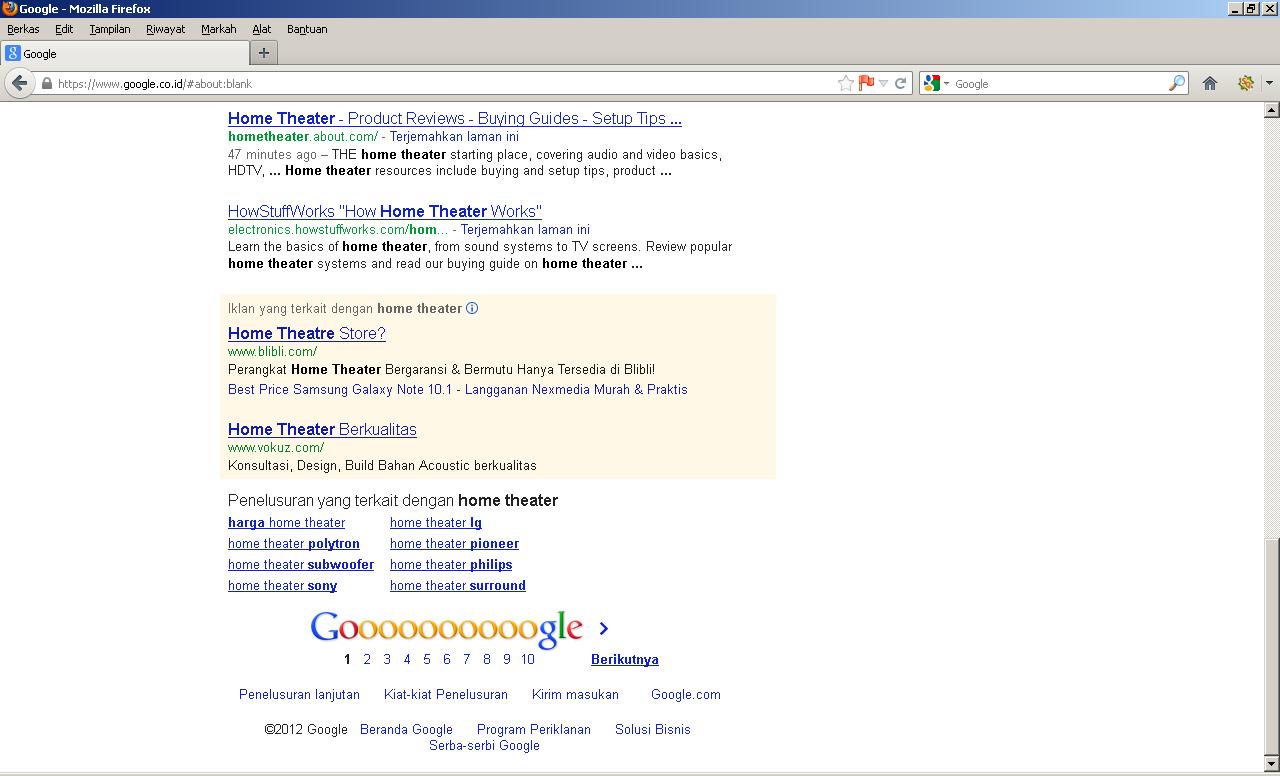
Task: Open Langganan Nexmedia Murah & Praktis link
Action: 576,390
